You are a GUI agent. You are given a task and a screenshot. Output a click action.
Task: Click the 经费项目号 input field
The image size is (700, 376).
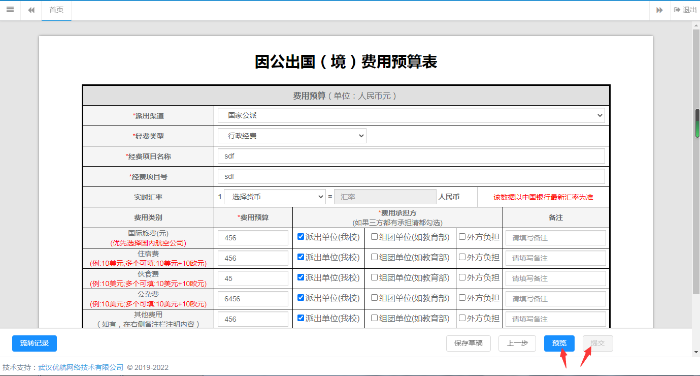tap(411, 177)
